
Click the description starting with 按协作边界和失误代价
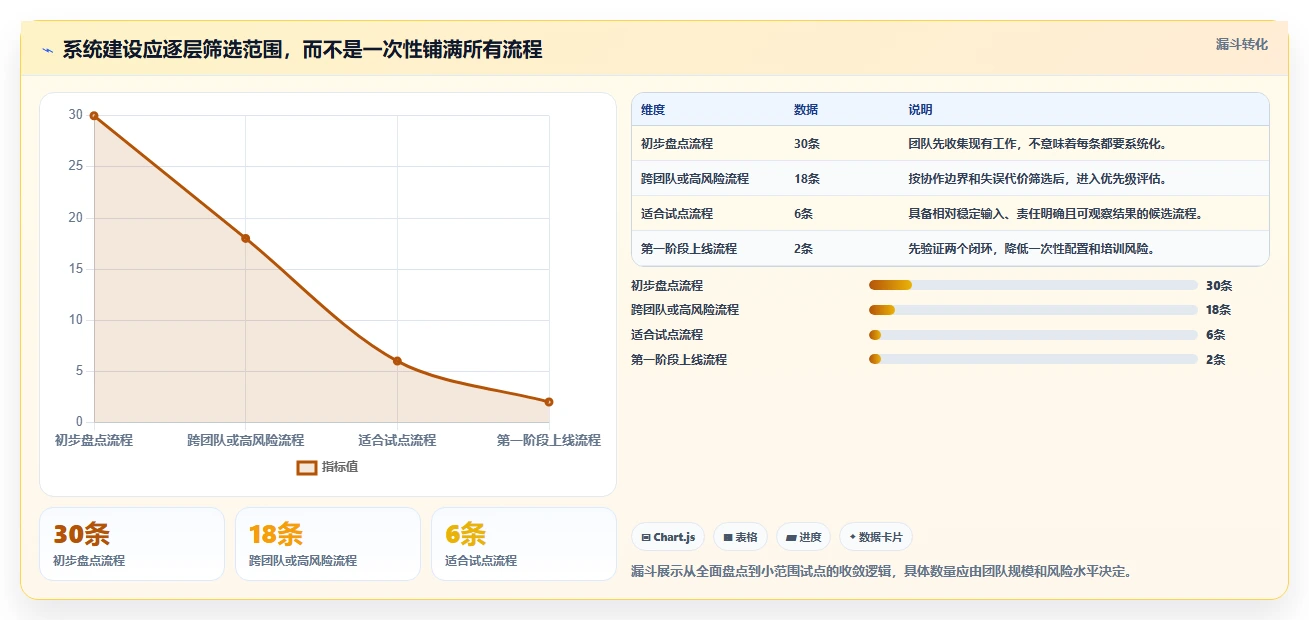click(1037, 179)
